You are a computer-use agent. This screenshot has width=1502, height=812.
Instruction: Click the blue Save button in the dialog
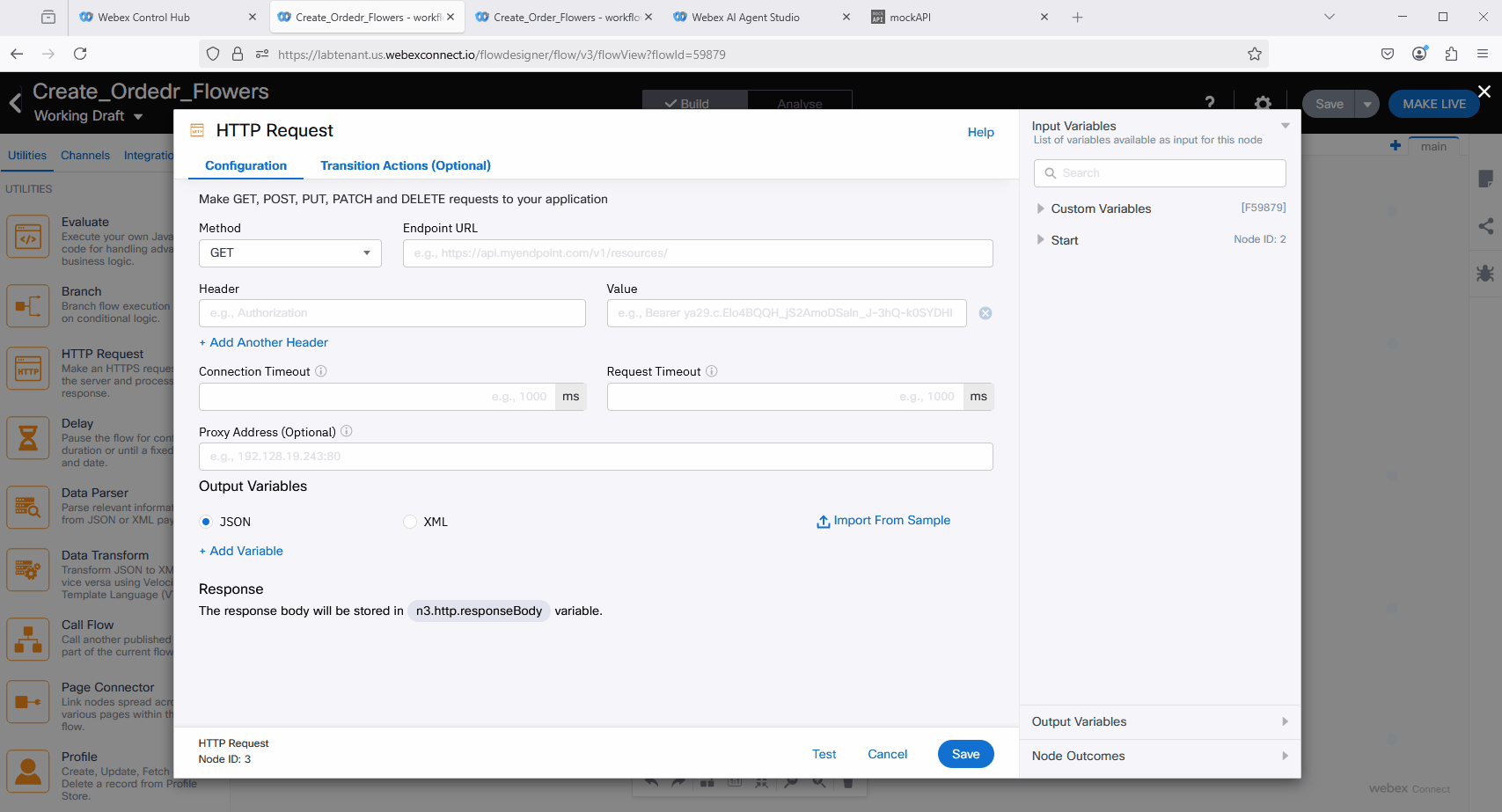[965, 754]
